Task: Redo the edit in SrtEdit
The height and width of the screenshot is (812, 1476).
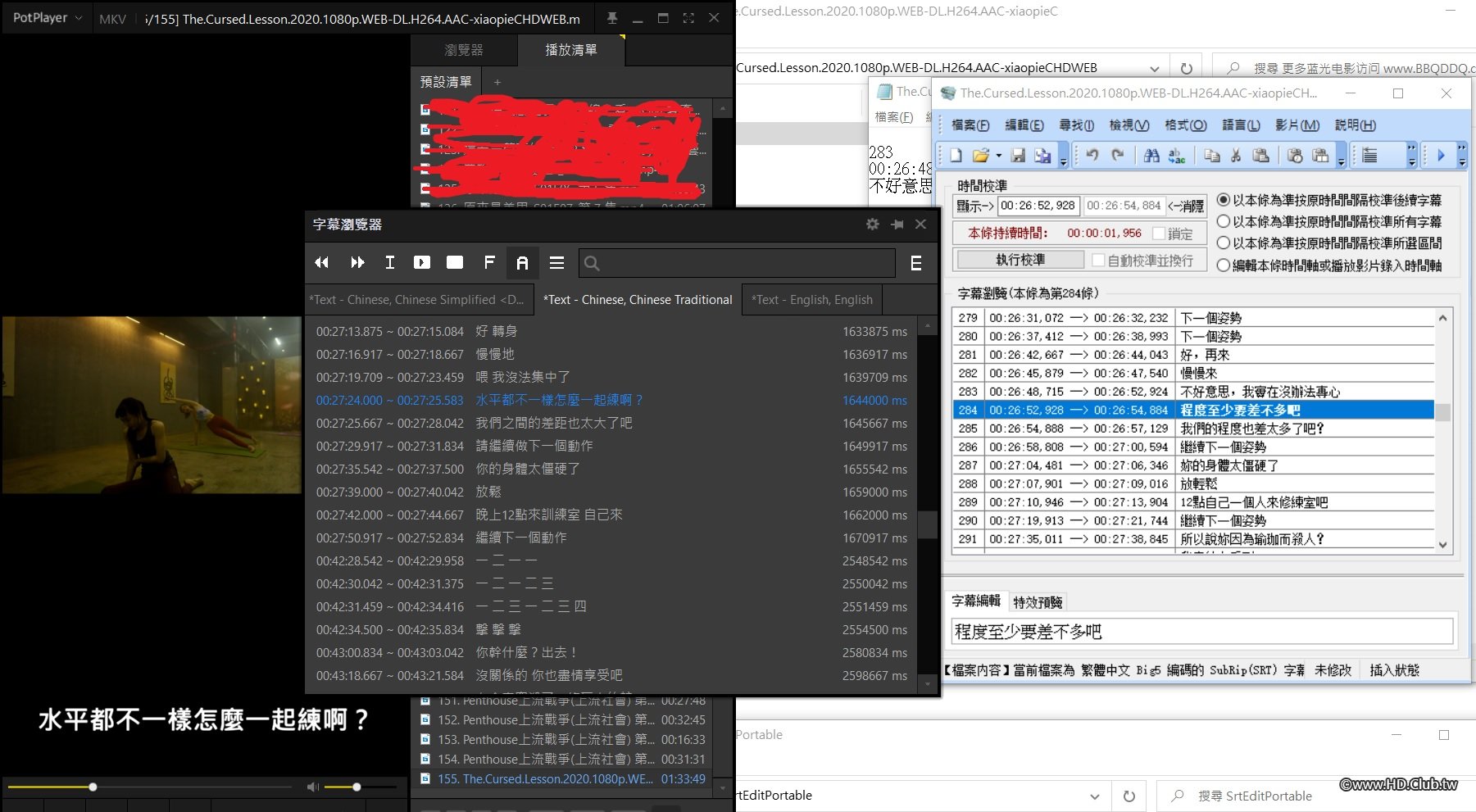Action: 1118,155
